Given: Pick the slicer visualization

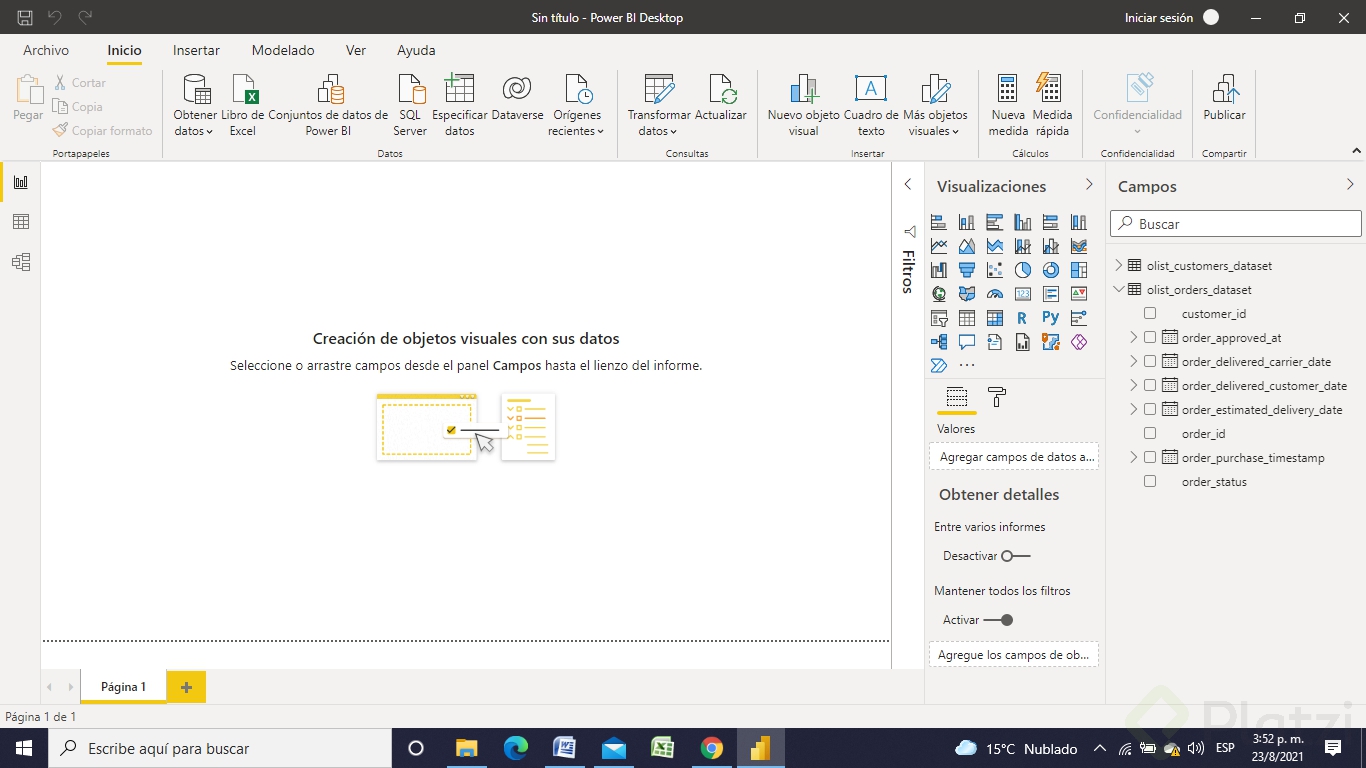Looking at the screenshot, I should pos(938,318).
